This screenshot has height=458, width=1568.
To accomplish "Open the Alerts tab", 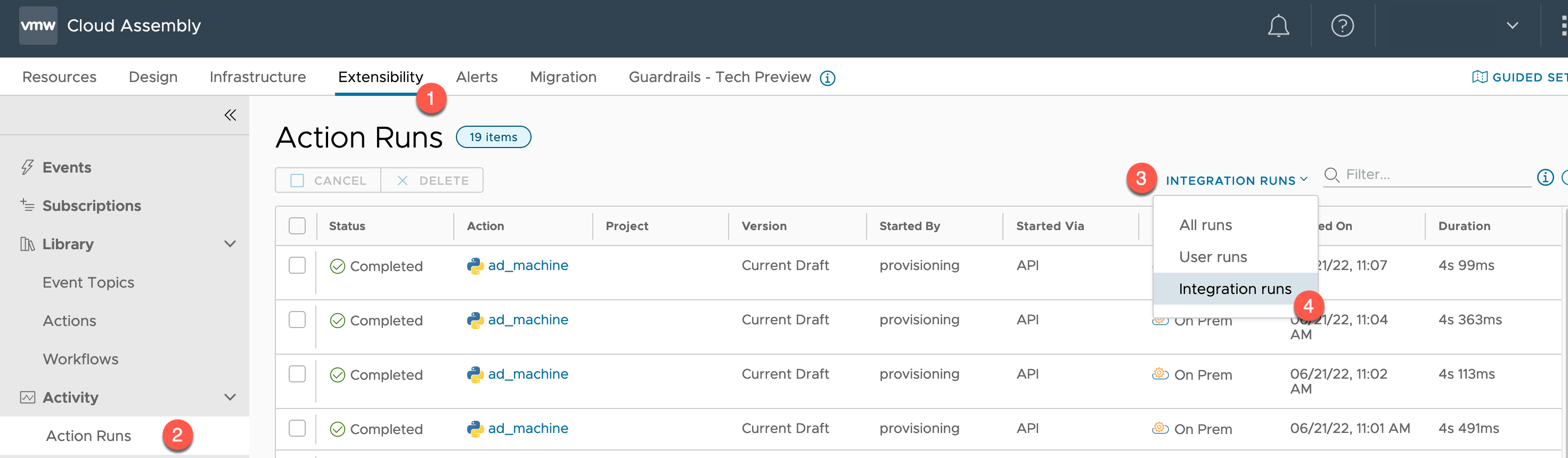I will point(477,77).
